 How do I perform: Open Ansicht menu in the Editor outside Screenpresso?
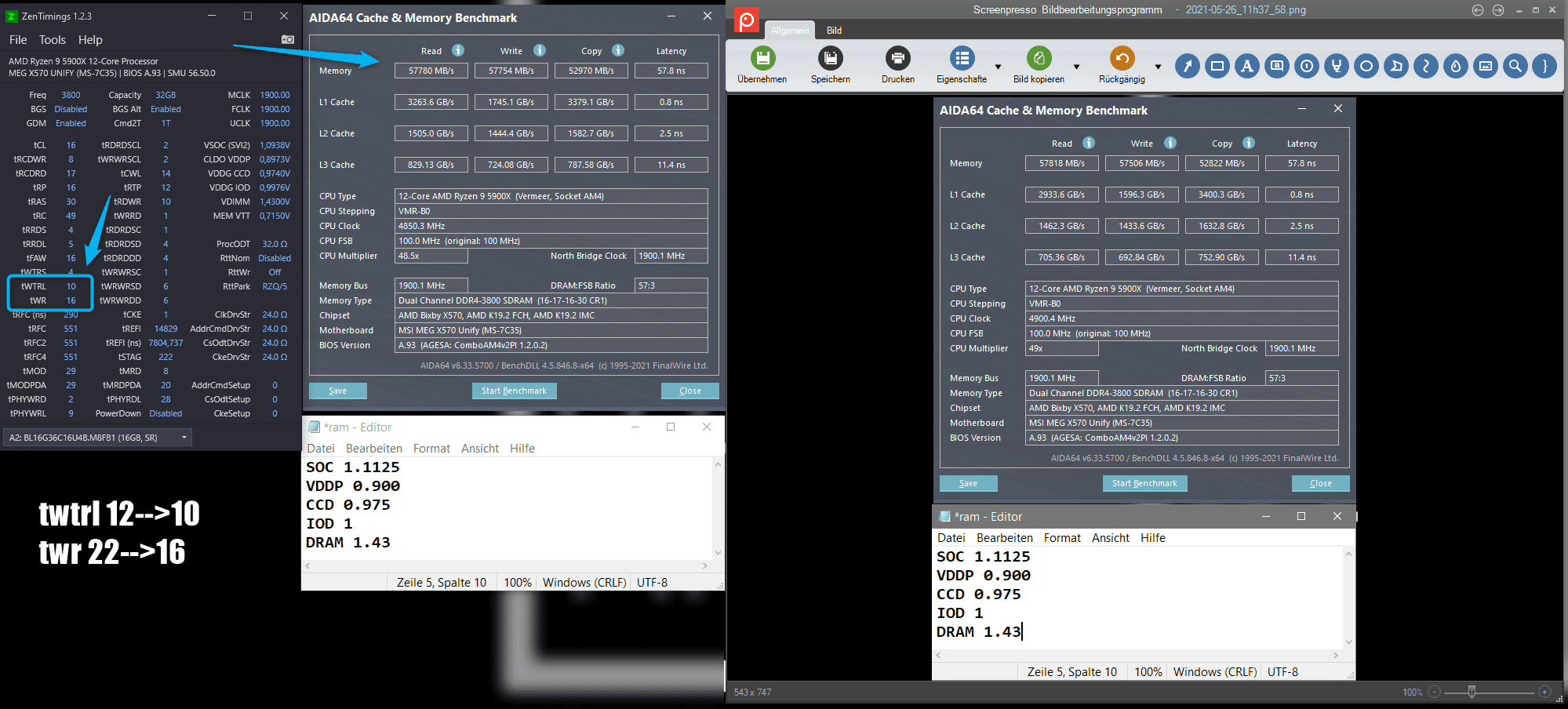pyautogui.click(x=480, y=449)
